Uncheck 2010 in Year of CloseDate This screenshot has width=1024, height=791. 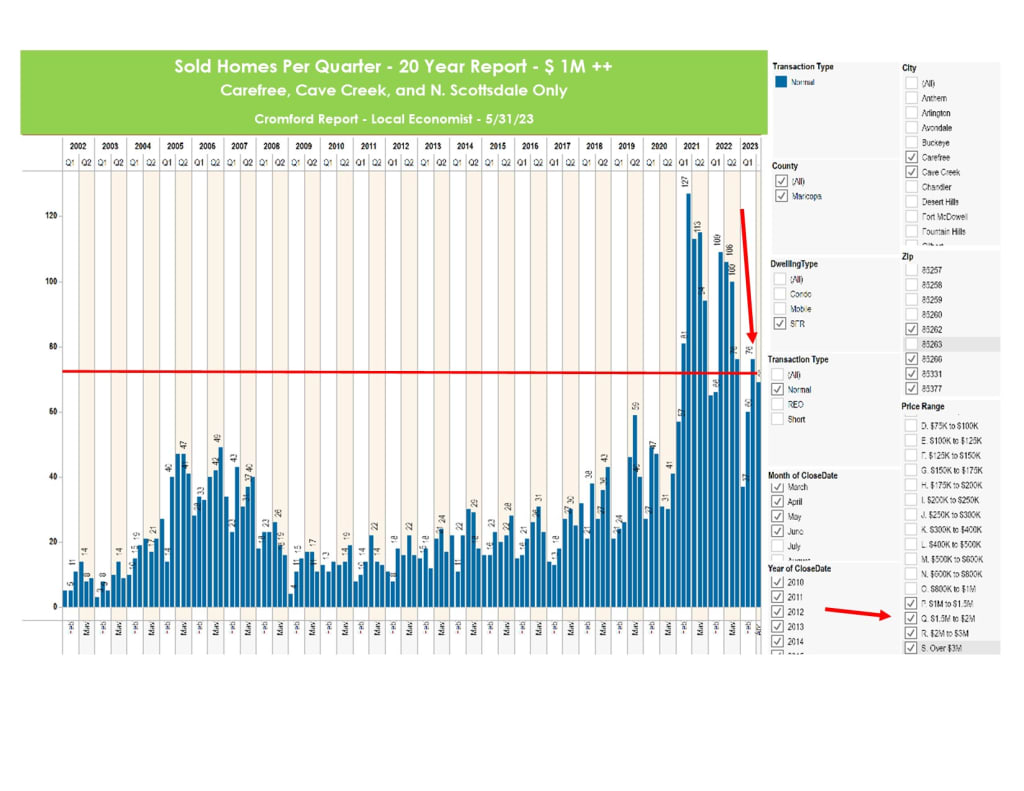point(777,582)
